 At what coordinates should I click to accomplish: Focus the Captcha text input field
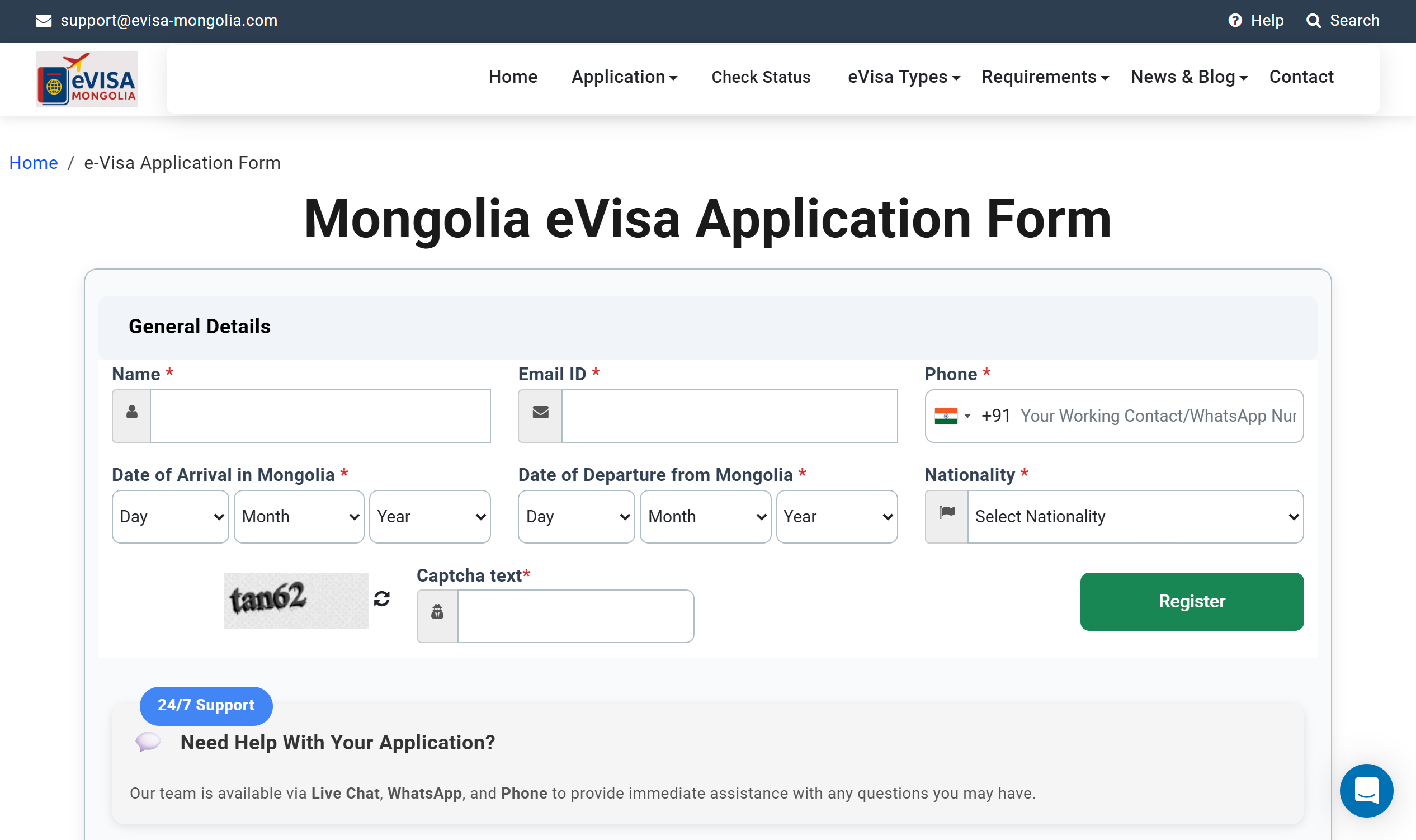(x=575, y=616)
